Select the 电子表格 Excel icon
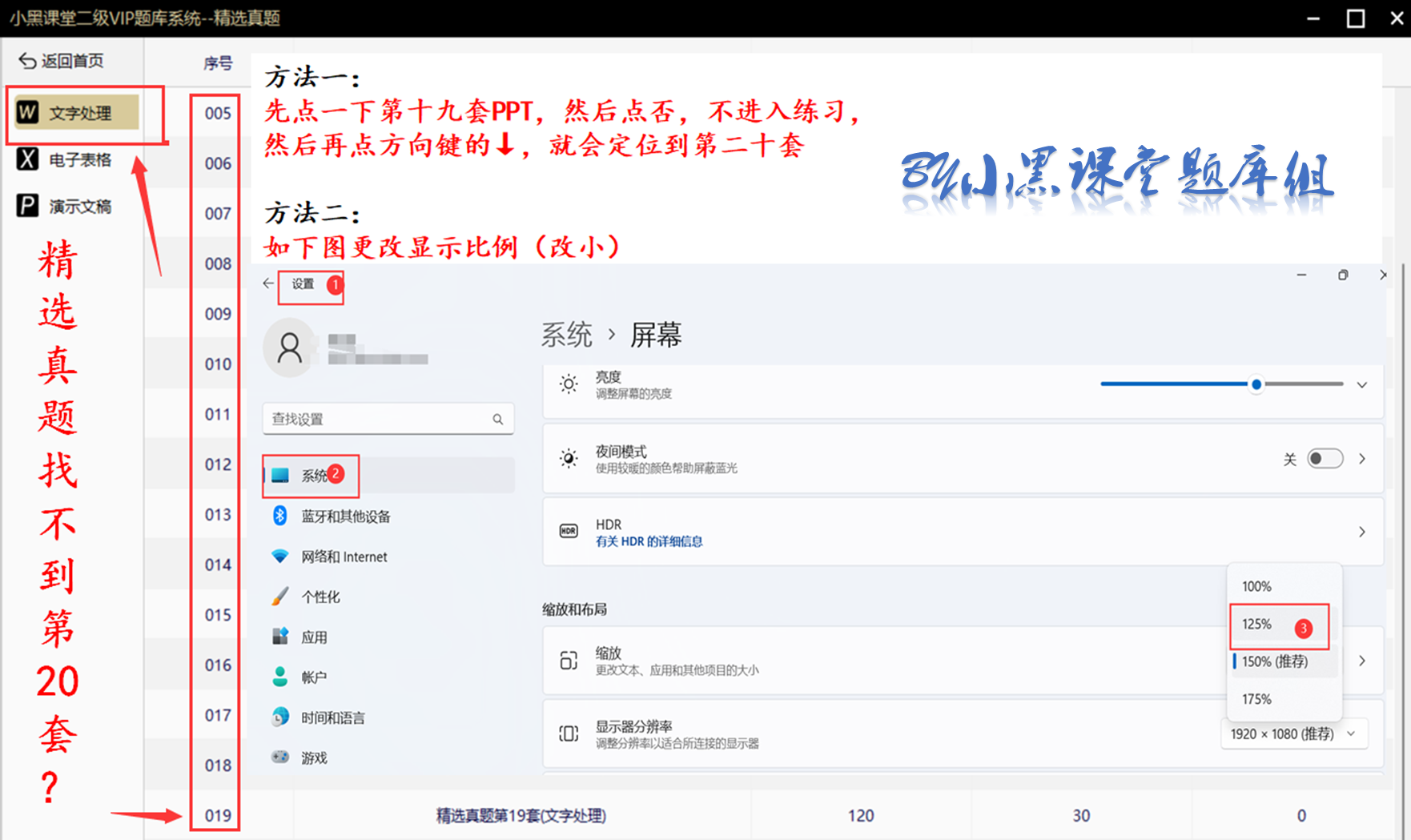The height and width of the screenshot is (840, 1411). click(28, 159)
